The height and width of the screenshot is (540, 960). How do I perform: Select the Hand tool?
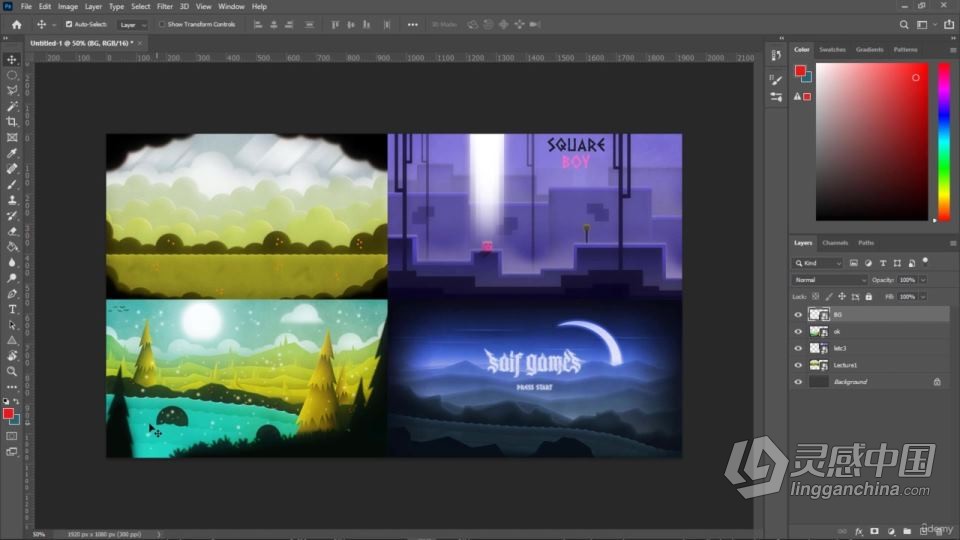coord(12,356)
